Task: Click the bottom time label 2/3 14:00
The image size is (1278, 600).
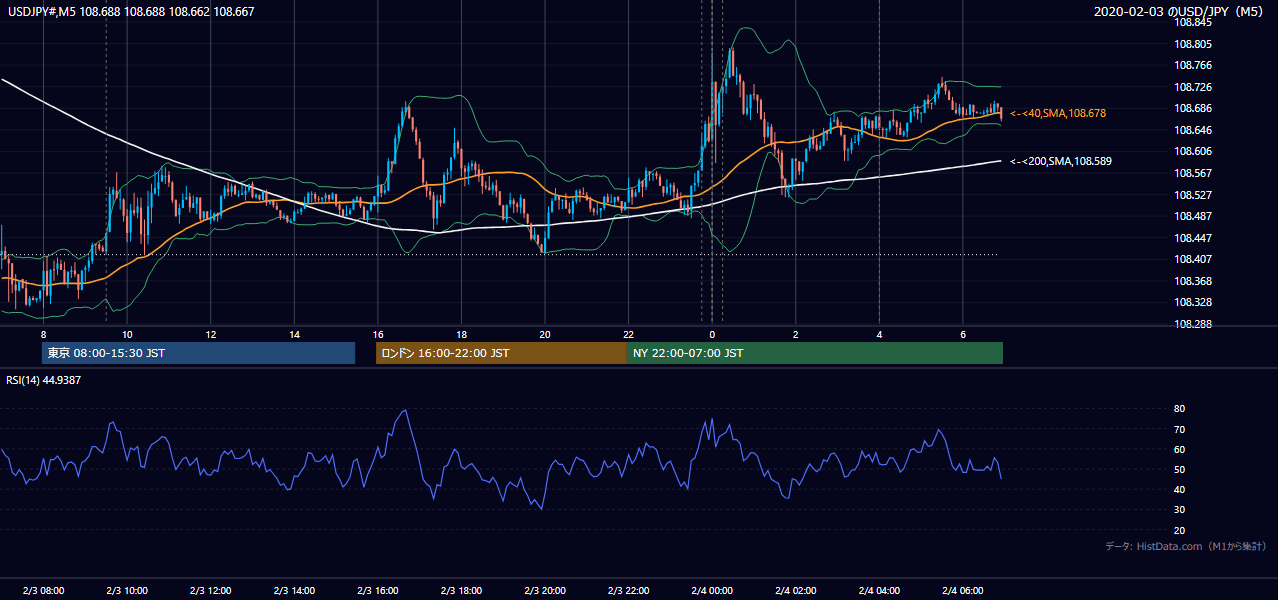Action: click(294, 591)
